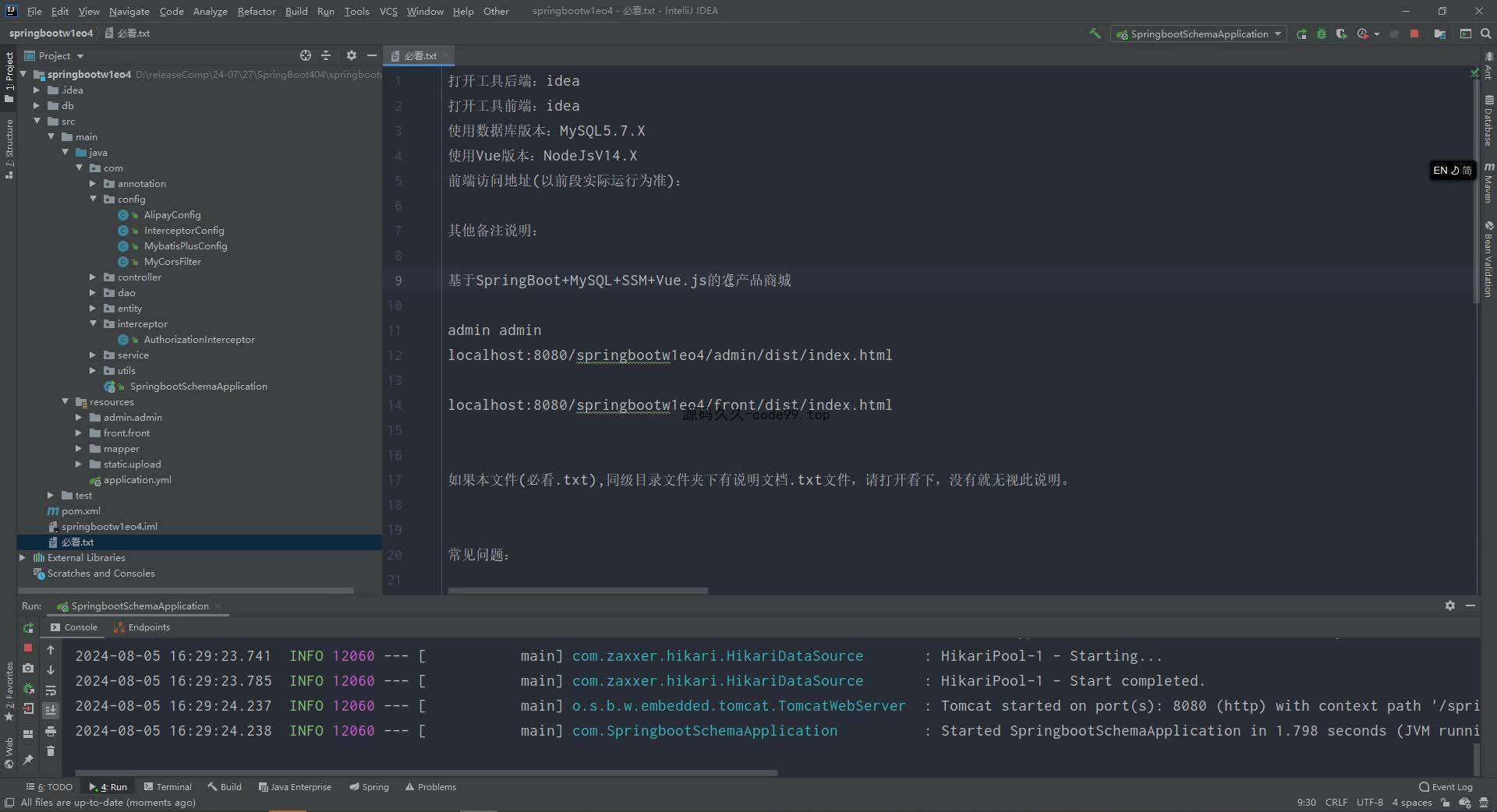Collapse the interceptor package
1497x812 pixels.
tap(93, 323)
